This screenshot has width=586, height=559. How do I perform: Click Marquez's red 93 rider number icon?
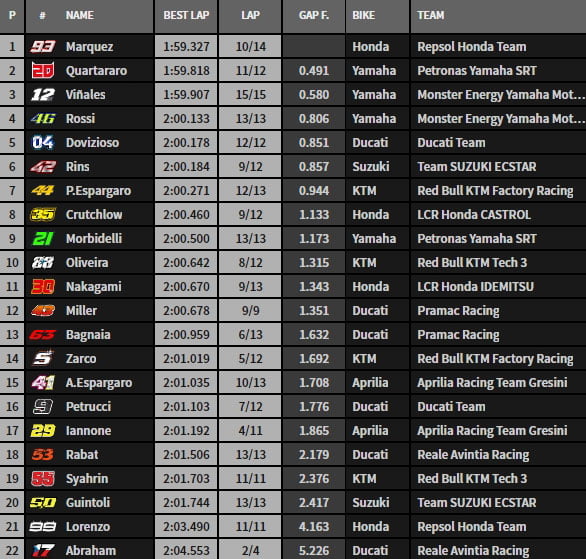(x=43, y=47)
